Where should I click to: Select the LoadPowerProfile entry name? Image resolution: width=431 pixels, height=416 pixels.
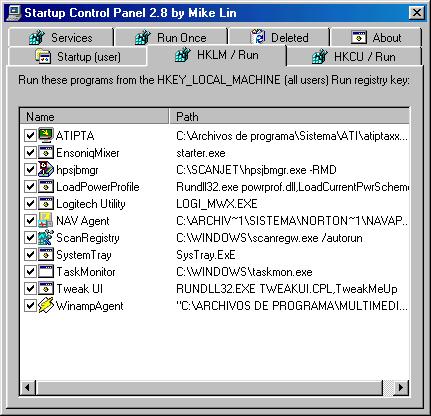(x=98, y=187)
